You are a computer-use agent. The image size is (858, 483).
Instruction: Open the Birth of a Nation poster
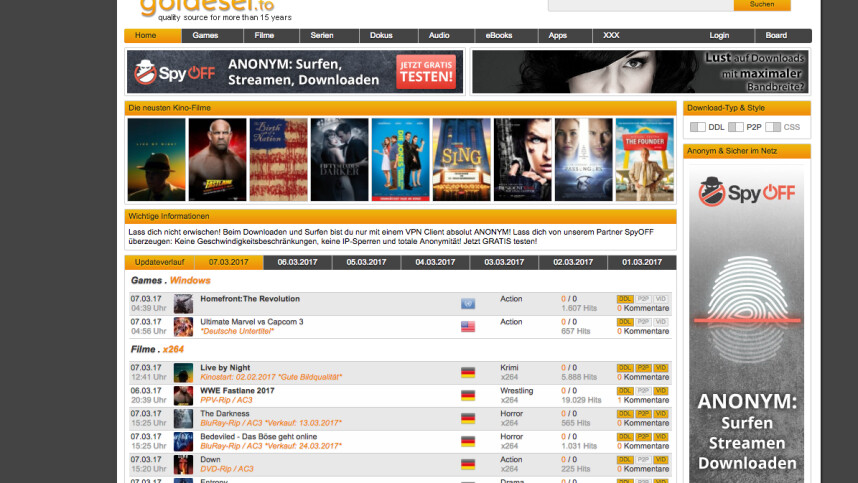click(x=279, y=160)
